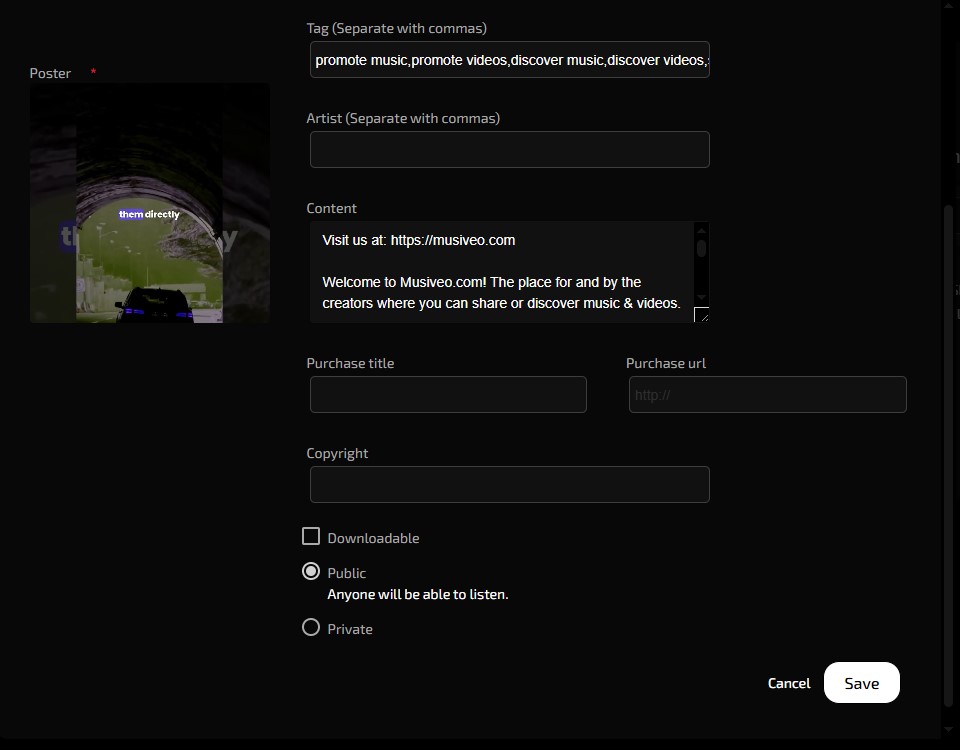This screenshot has width=960, height=750.
Task: Click the Purchase title field
Action: (448, 394)
